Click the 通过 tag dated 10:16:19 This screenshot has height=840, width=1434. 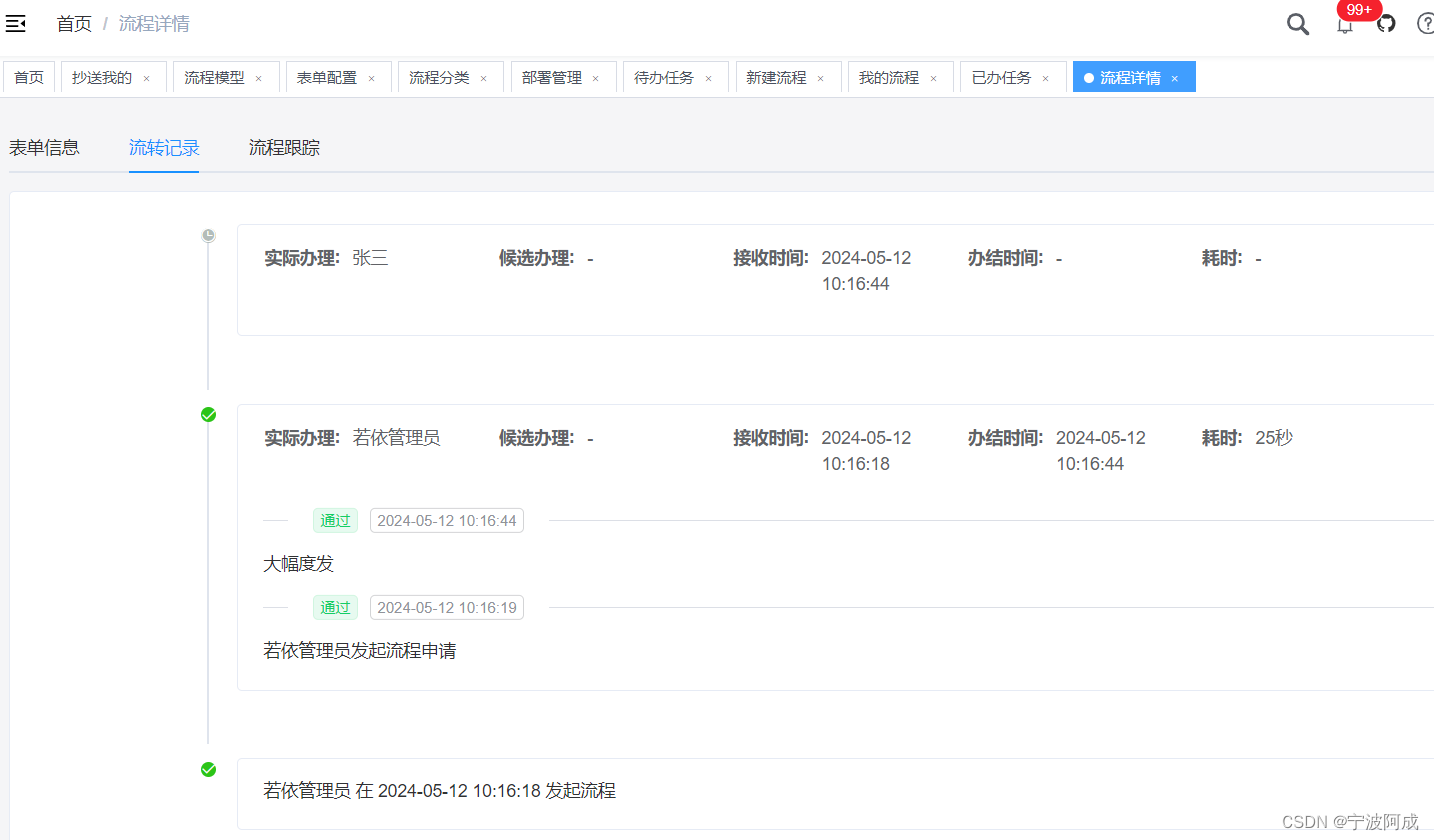pos(335,607)
